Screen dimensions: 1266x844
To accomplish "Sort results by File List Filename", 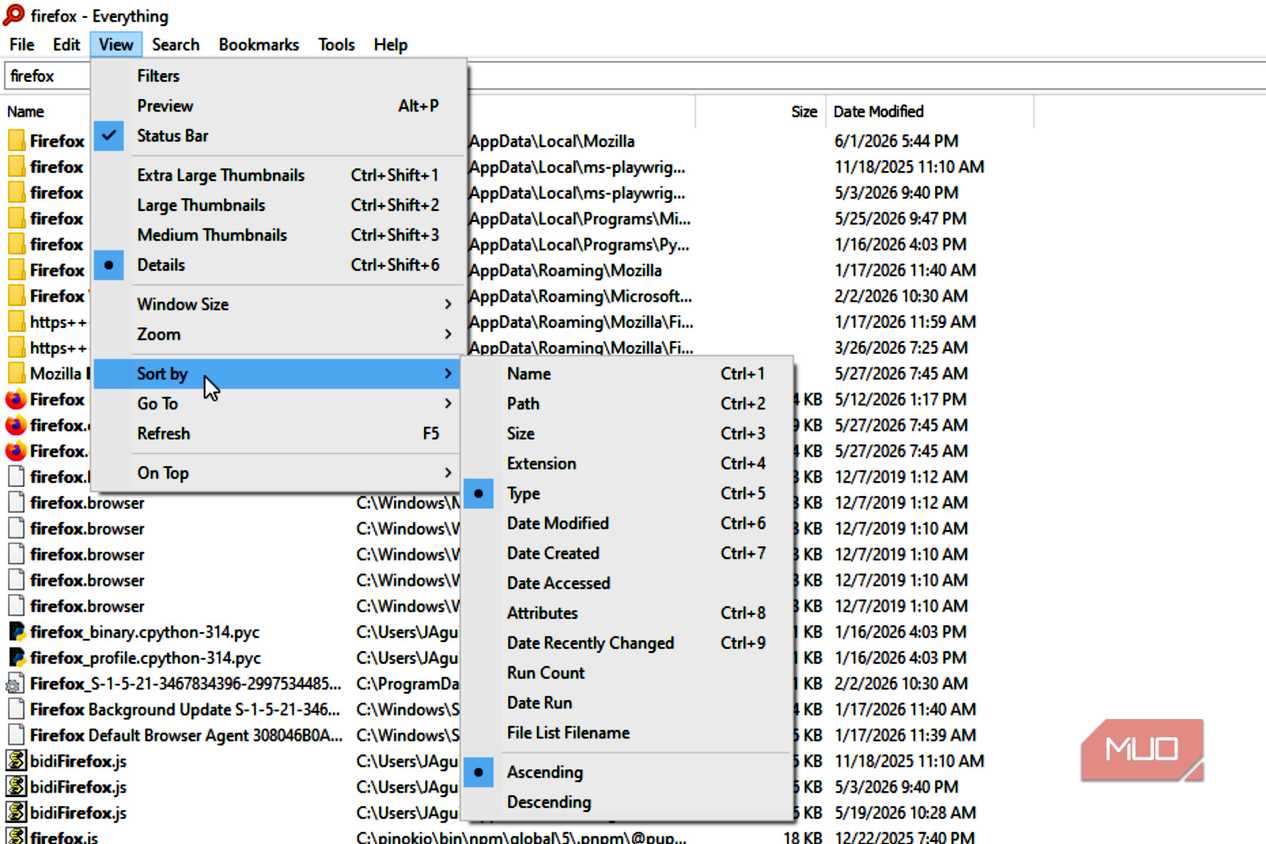I will 627,733.
